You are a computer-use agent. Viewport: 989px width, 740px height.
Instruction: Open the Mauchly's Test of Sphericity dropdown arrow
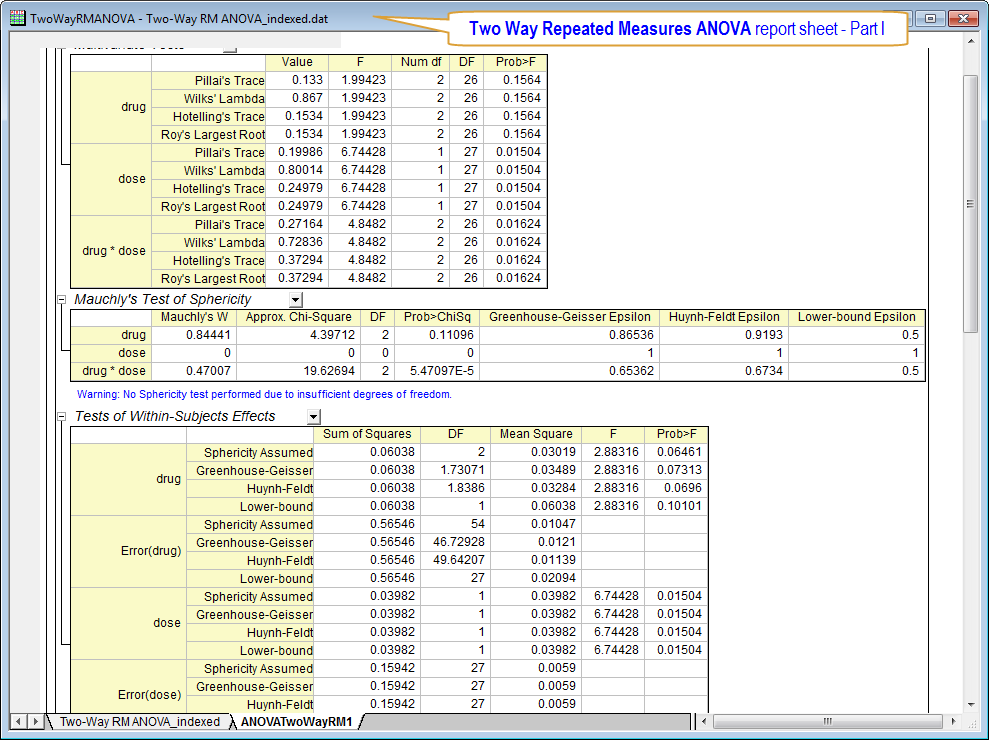click(296, 300)
